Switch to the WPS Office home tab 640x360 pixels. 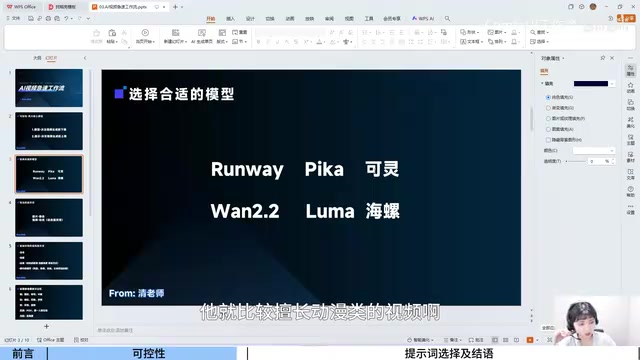pyautogui.click(x=21, y=7)
